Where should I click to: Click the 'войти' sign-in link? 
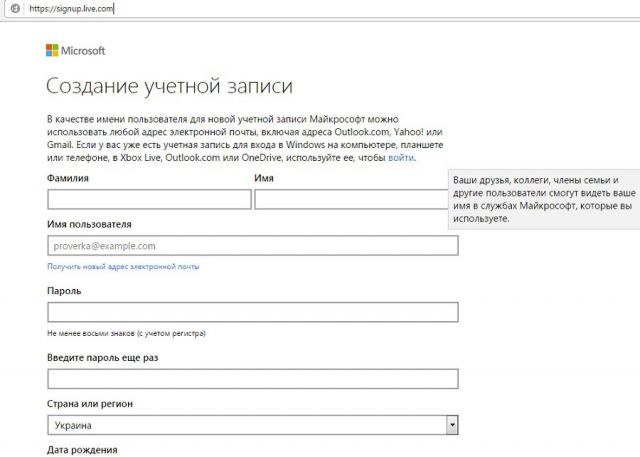click(401, 158)
